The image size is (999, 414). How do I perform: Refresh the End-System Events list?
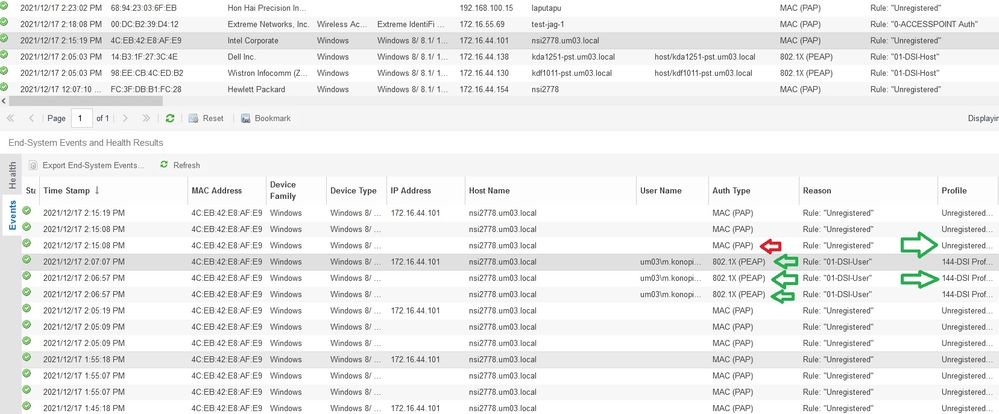point(180,165)
